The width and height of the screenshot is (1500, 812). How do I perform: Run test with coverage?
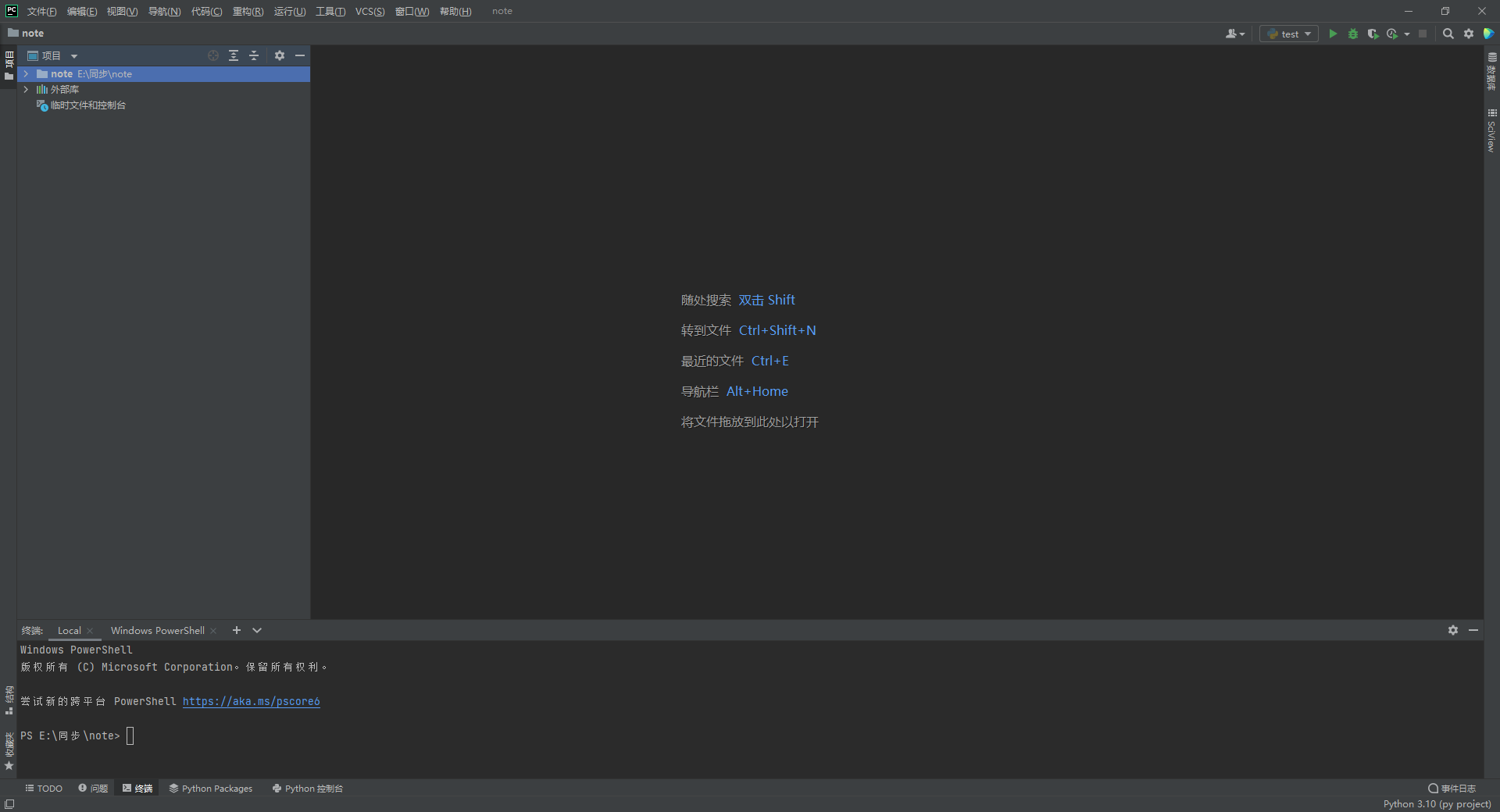(1373, 34)
